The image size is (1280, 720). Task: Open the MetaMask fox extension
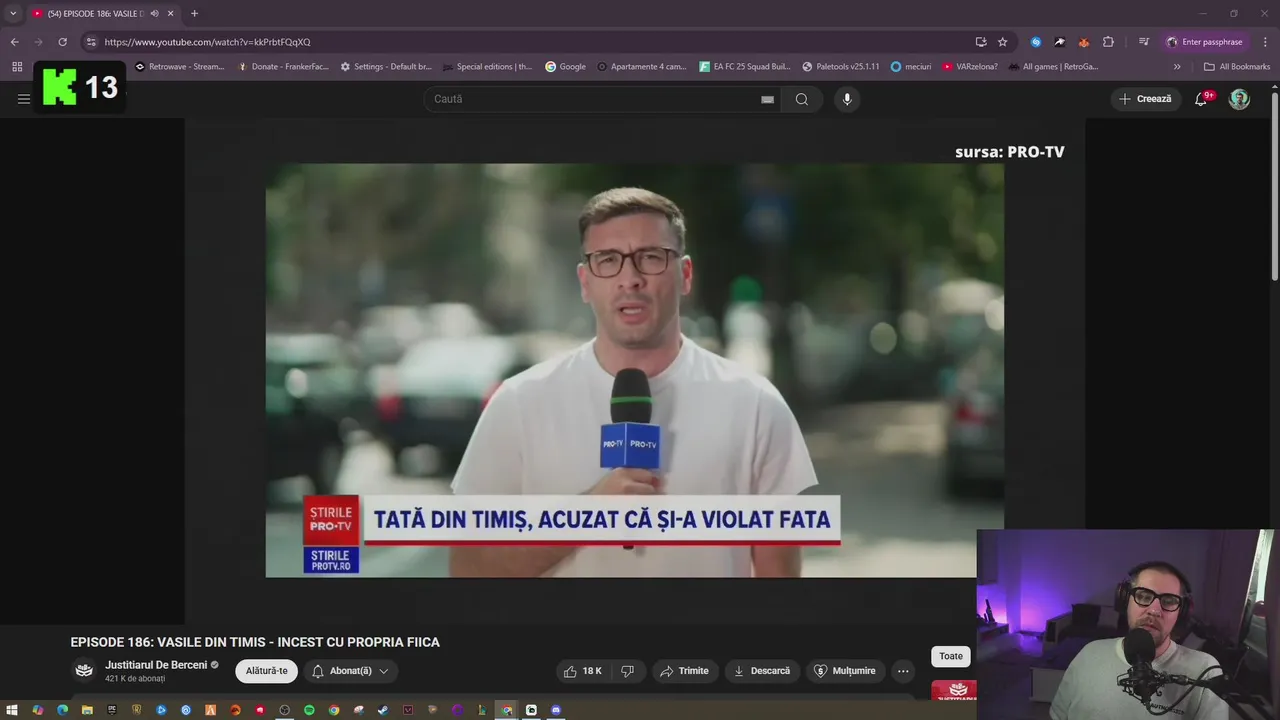click(1084, 42)
